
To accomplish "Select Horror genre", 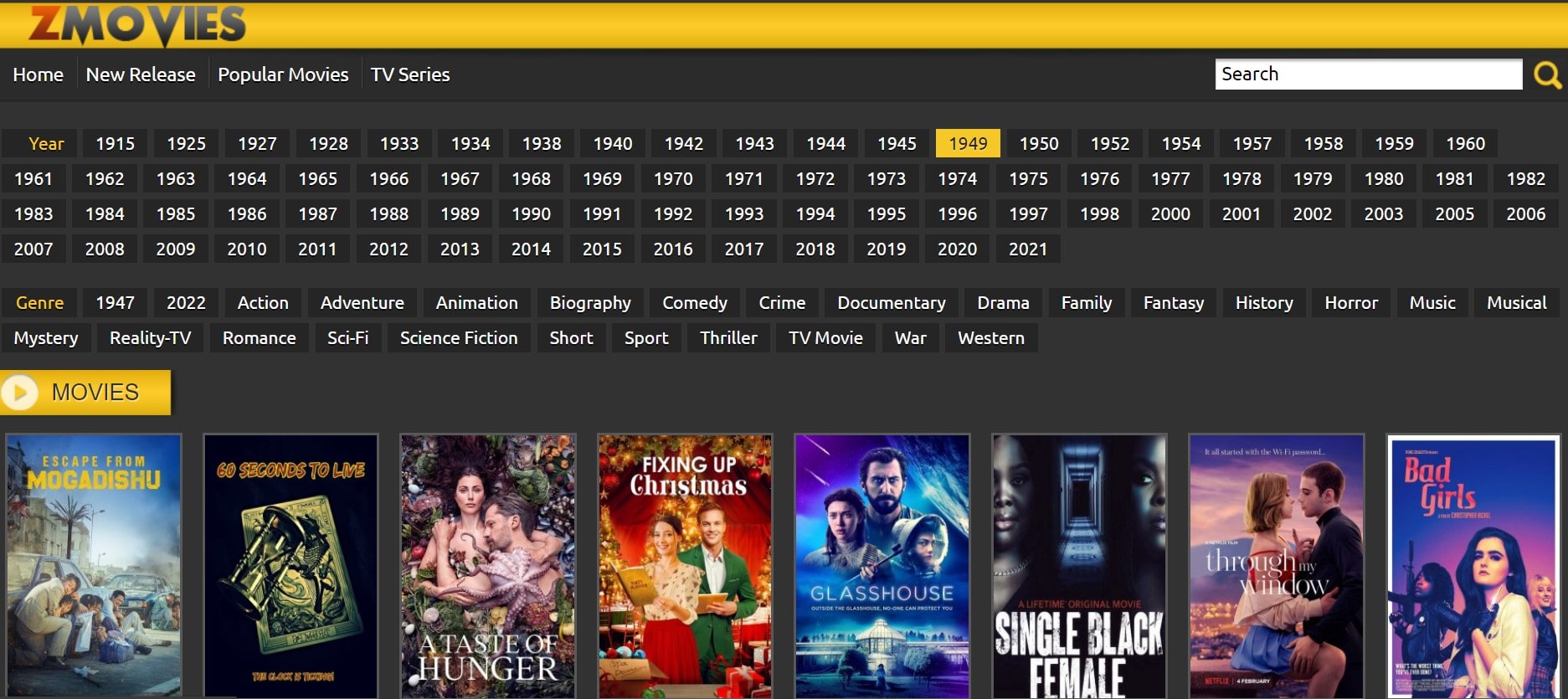I will coord(1351,302).
